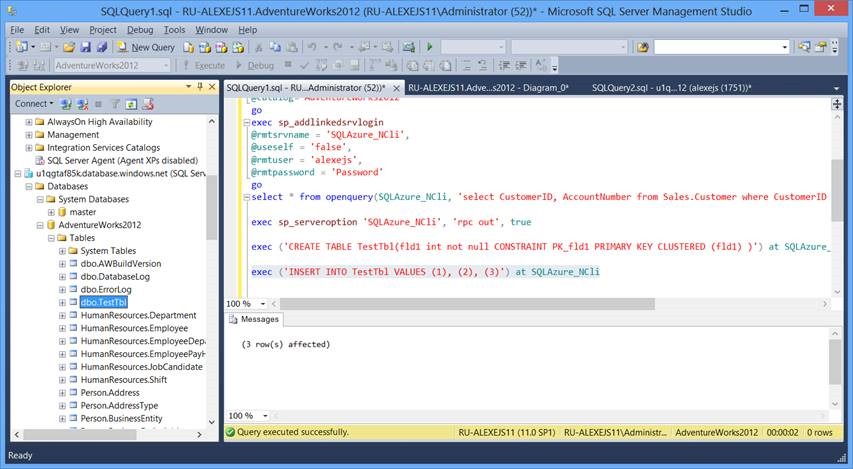
Task: Click the INSERT INTO TestTbl code line
Action: (x=425, y=271)
